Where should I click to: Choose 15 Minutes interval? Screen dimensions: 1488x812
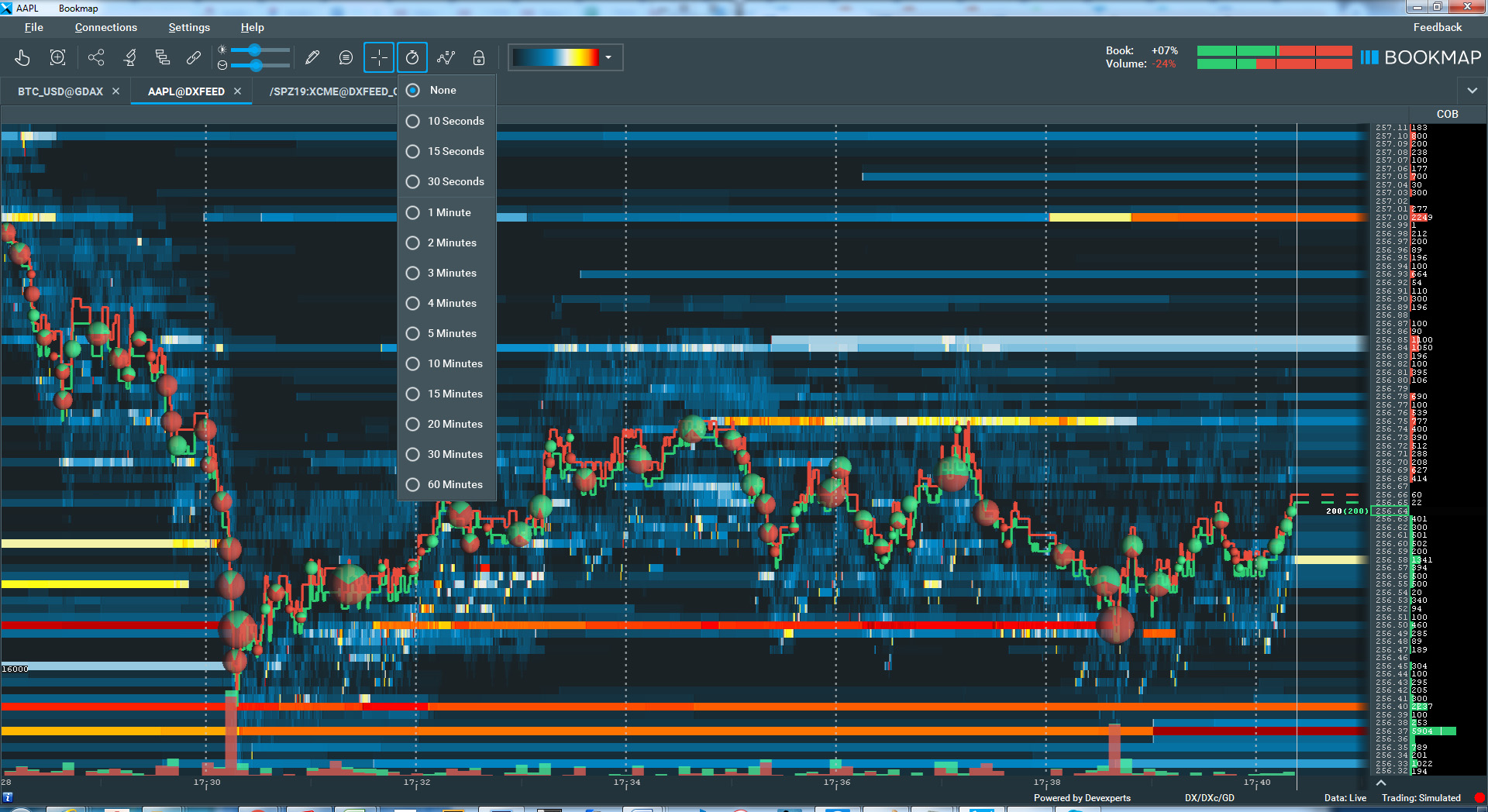[447, 394]
